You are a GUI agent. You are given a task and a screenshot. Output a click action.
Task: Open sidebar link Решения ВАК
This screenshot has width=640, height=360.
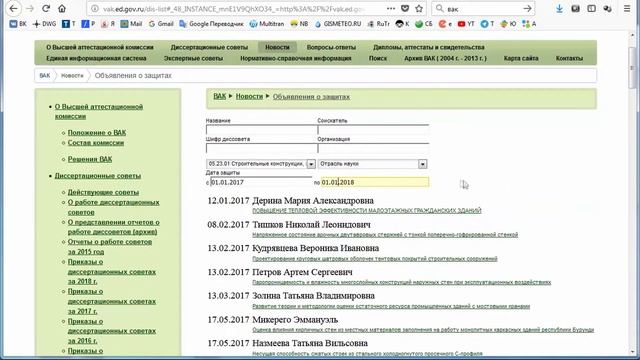(x=90, y=159)
